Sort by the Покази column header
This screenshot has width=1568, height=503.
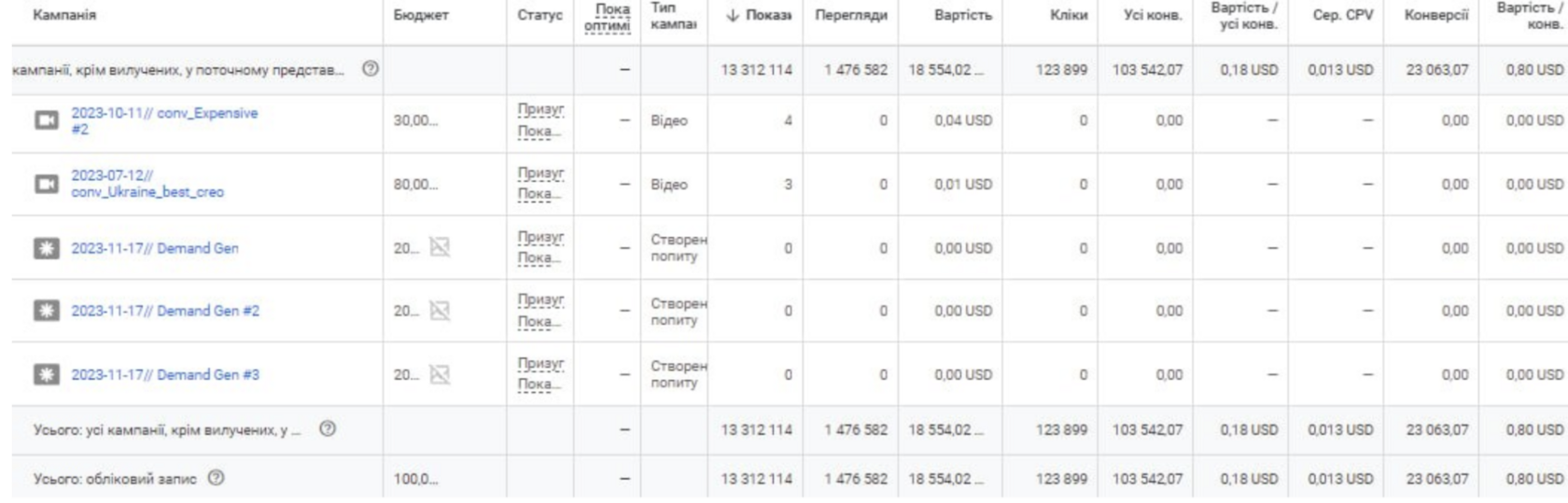tap(759, 15)
